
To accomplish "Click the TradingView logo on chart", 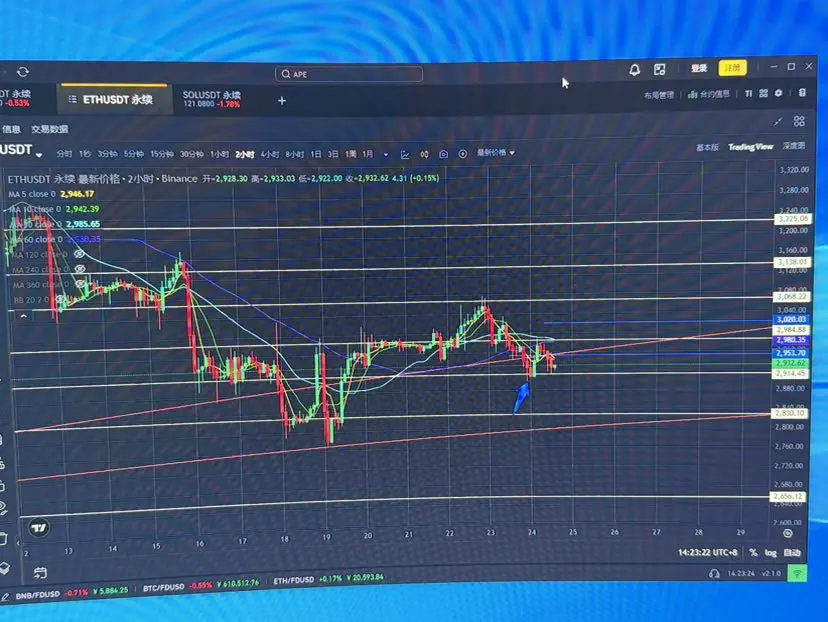I will point(39,527).
